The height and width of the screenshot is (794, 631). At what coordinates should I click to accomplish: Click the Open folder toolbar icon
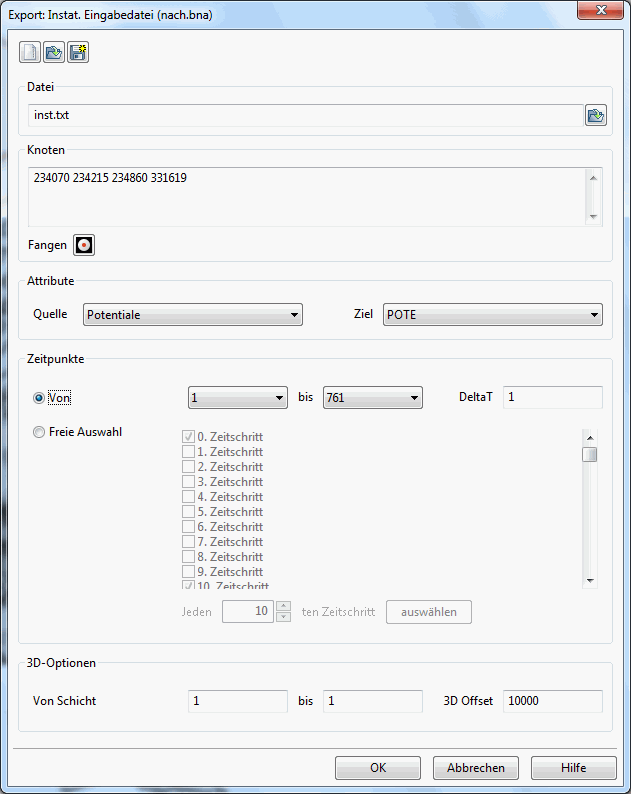pos(54,52)
